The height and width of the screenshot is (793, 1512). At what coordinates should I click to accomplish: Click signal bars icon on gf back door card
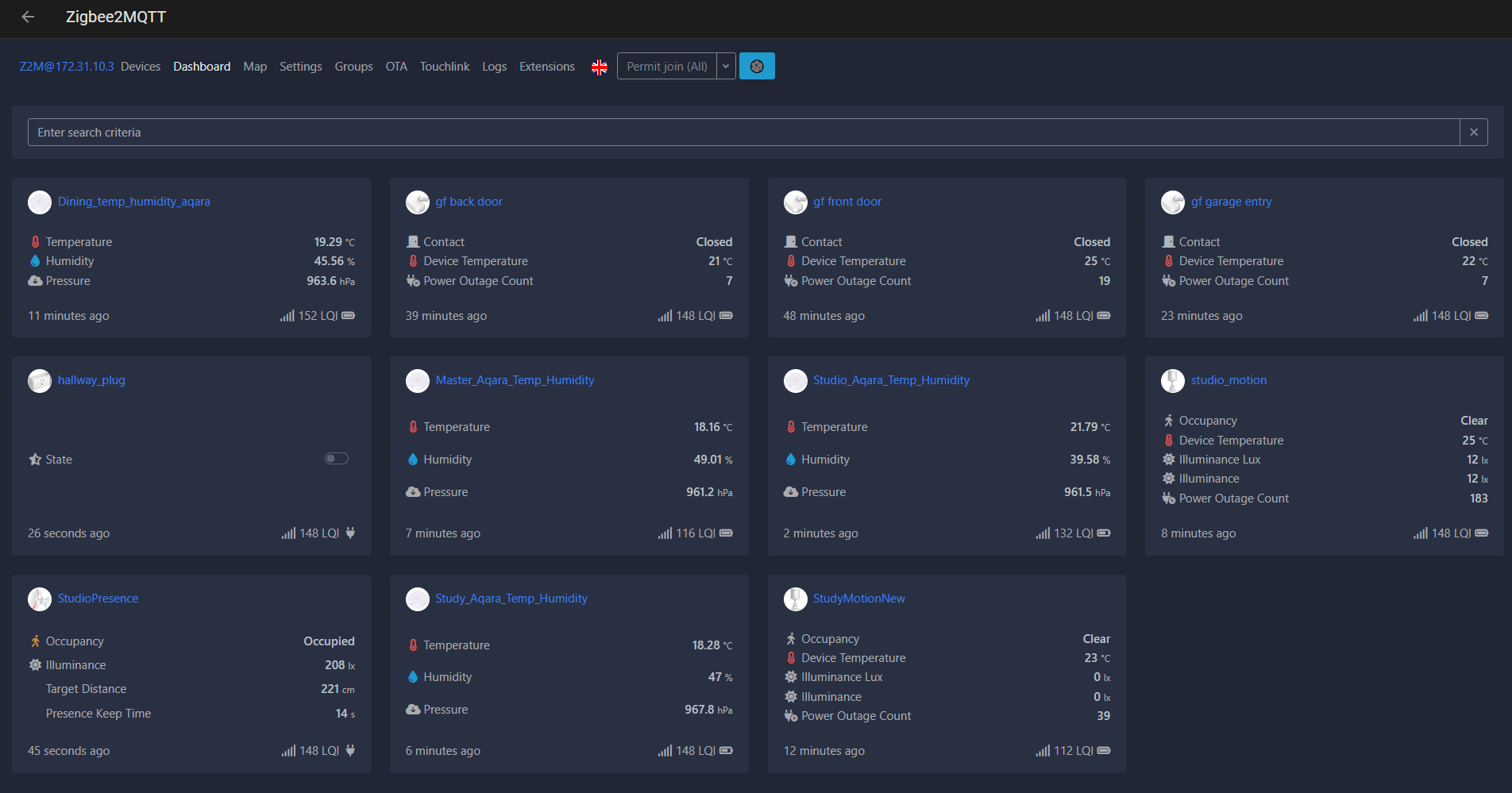click(x=665, y=315)
